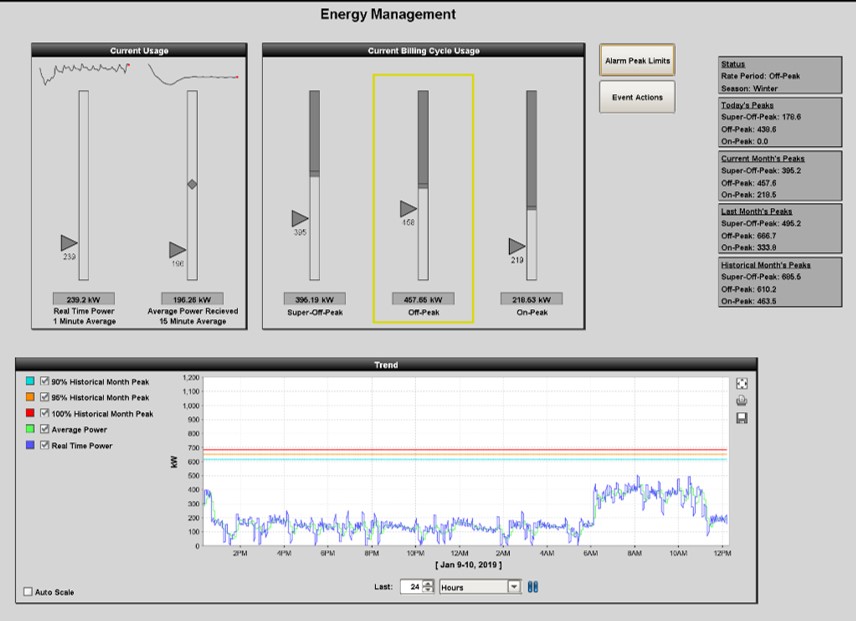Uncheck the Real Time Power series
The height and width of the screenshot is (621, 856).
coord(44,445)
